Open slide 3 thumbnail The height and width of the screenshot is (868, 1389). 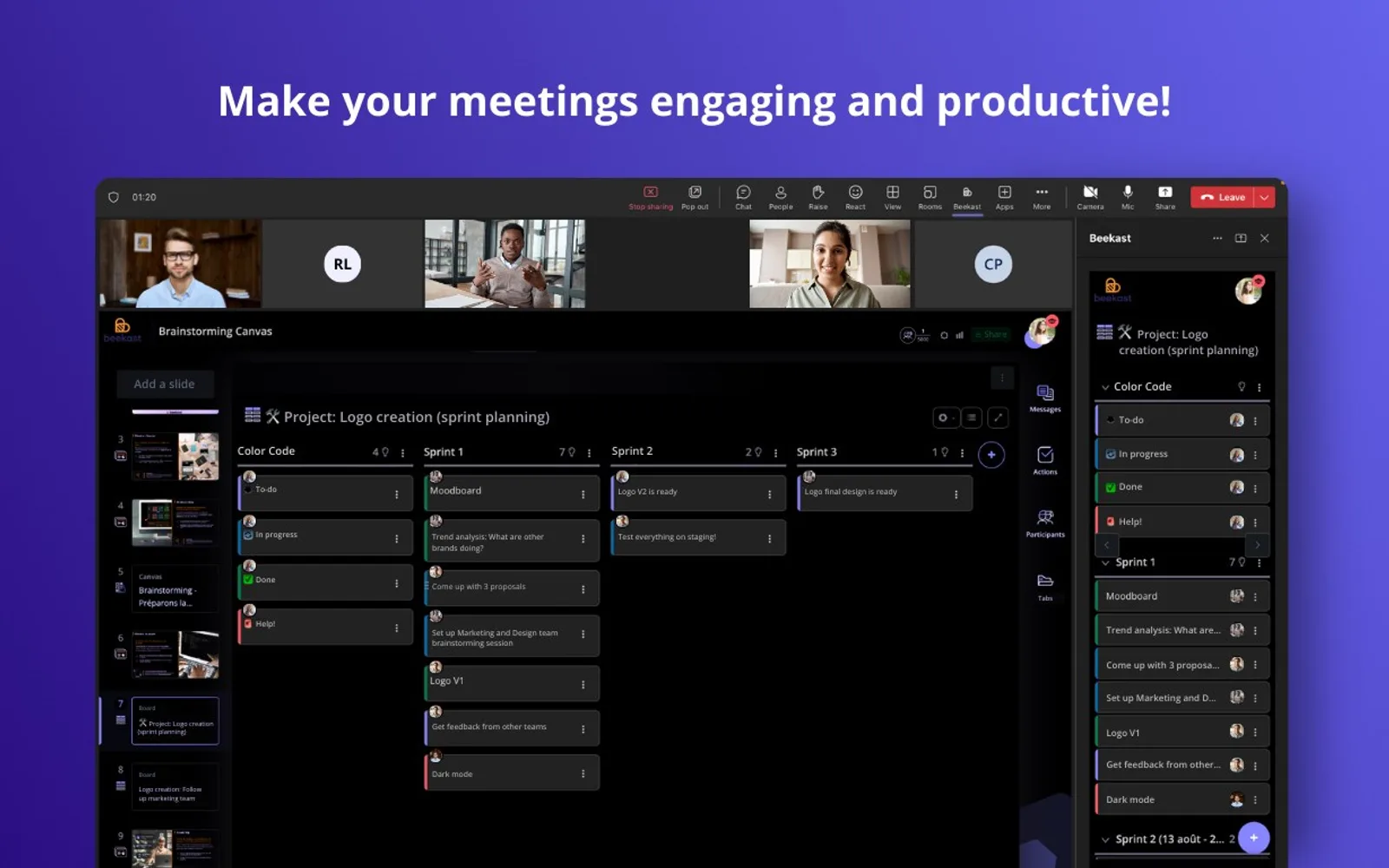pos(174,456)
